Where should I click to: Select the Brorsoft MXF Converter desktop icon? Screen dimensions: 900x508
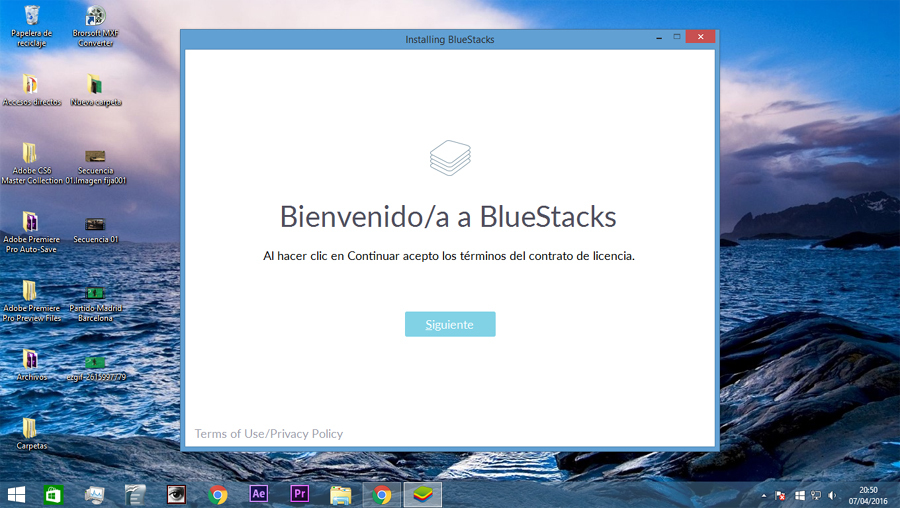coord(95,16)
